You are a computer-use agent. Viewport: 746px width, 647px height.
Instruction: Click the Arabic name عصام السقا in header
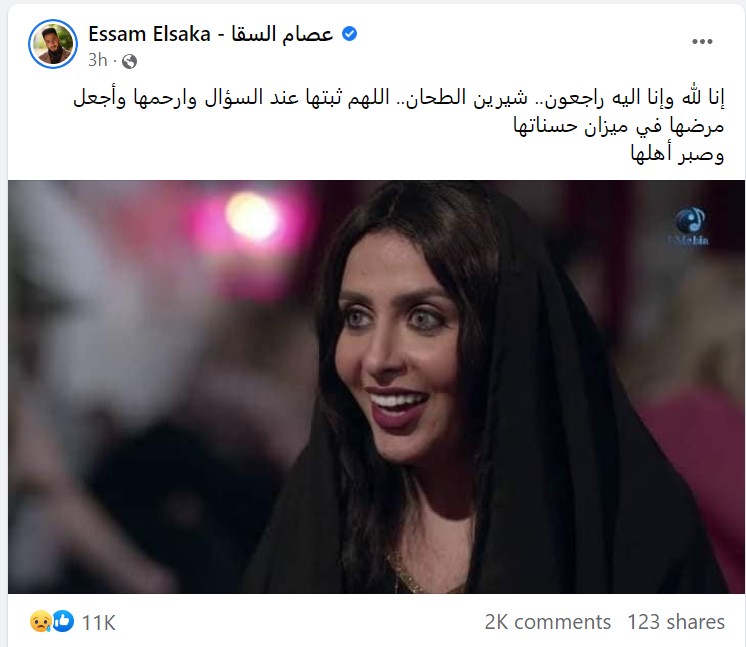point(282,34)
